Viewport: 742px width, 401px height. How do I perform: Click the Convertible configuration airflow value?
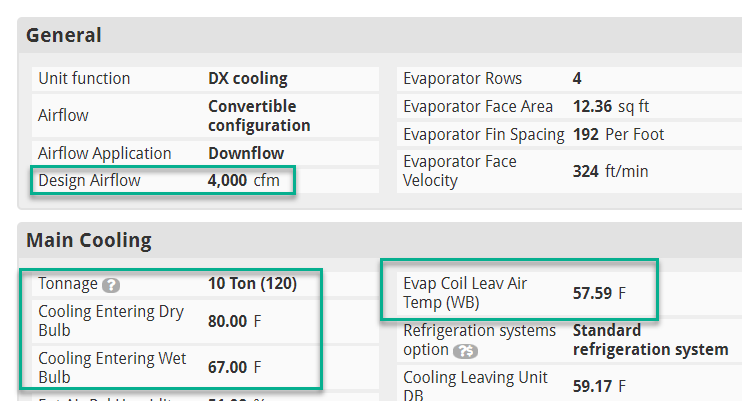point(259,116)
